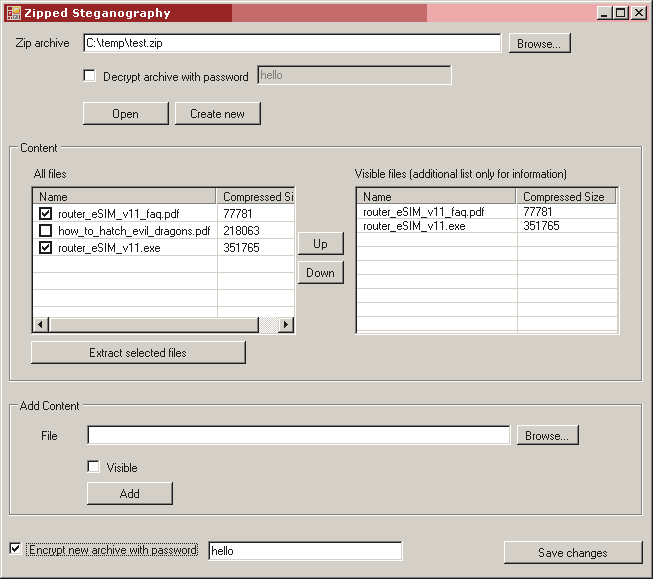Click compressed size 218063 cell
The height and width of the screenshot is (579, 653).
[241, 231]
